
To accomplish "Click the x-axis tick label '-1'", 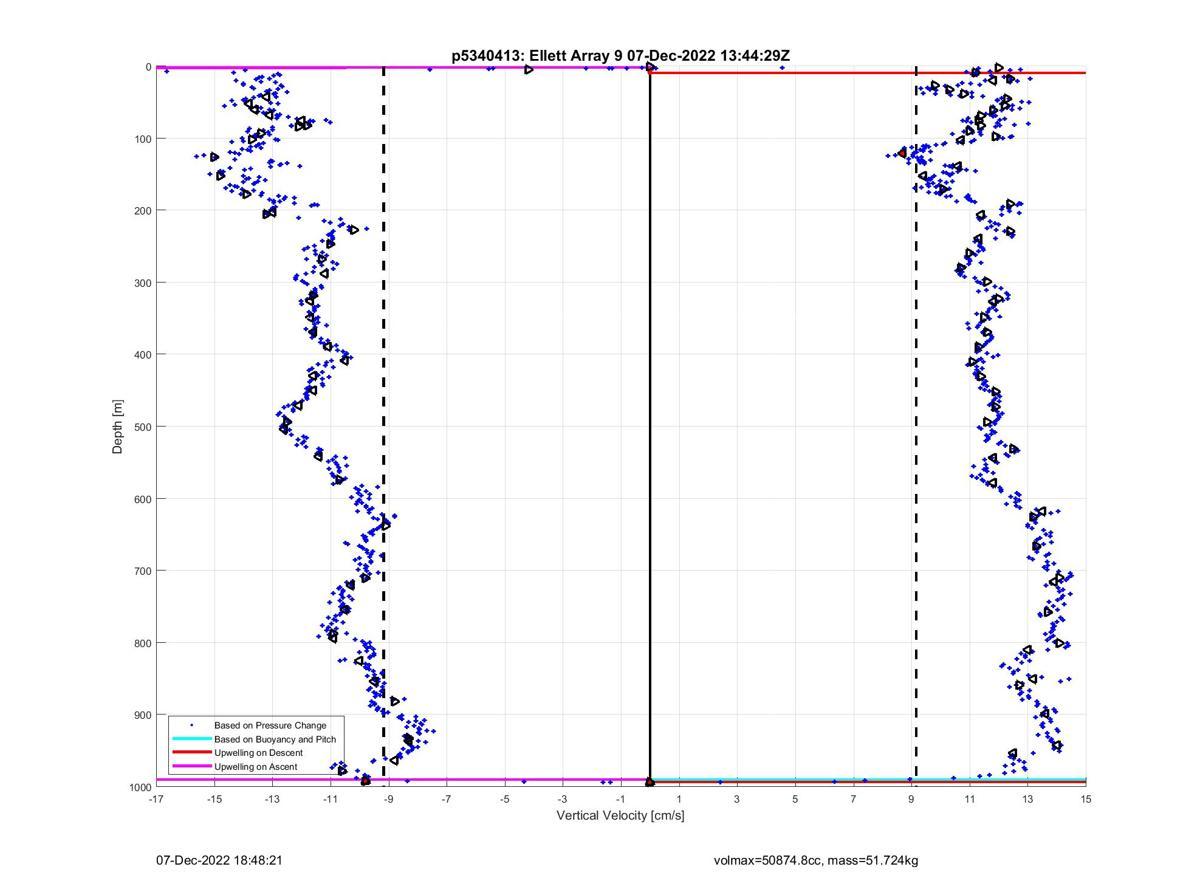I will pos(621,799).
